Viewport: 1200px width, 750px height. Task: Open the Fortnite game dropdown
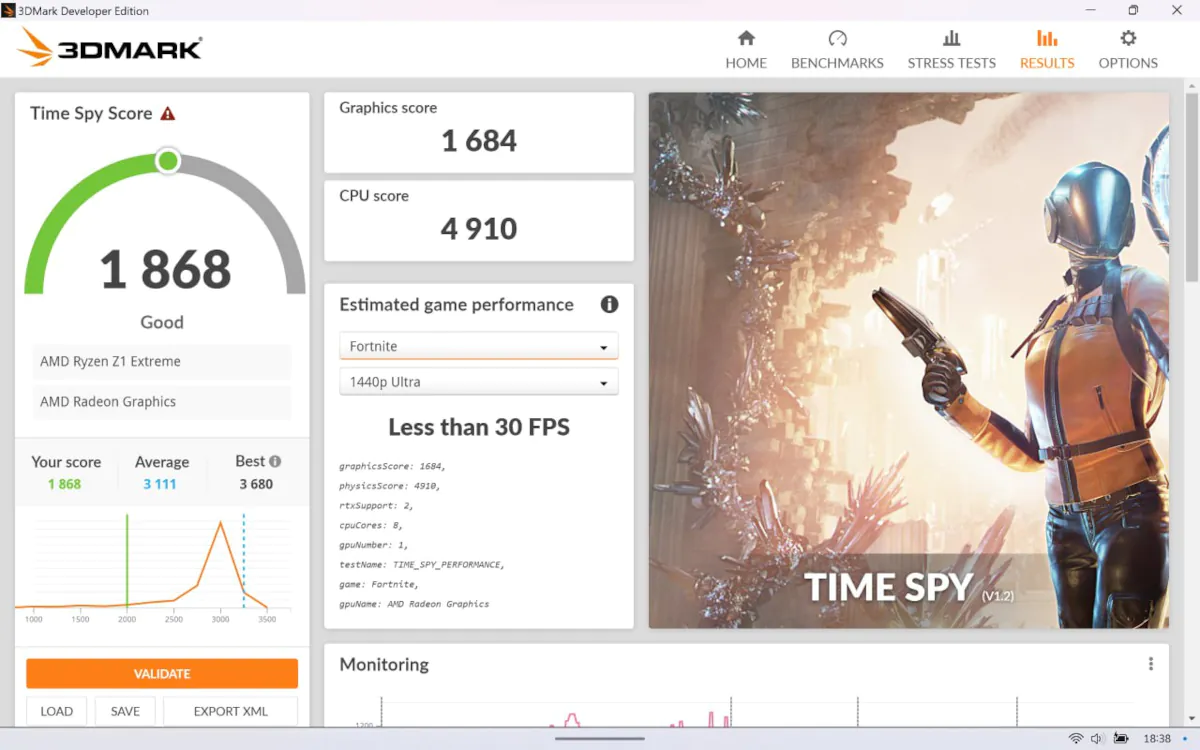click(x=479, y=346)
